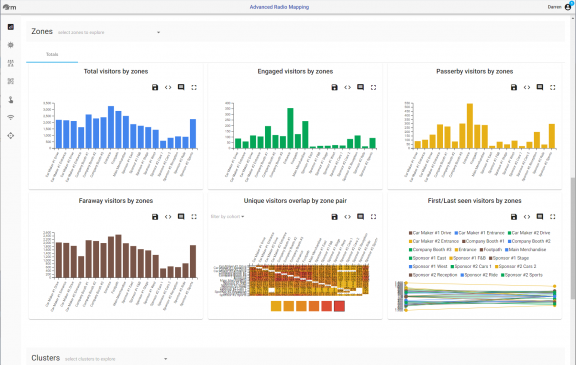Open the Darren user account avatar
Viewport: 576px width, 365px height.
tap(568, 7)
